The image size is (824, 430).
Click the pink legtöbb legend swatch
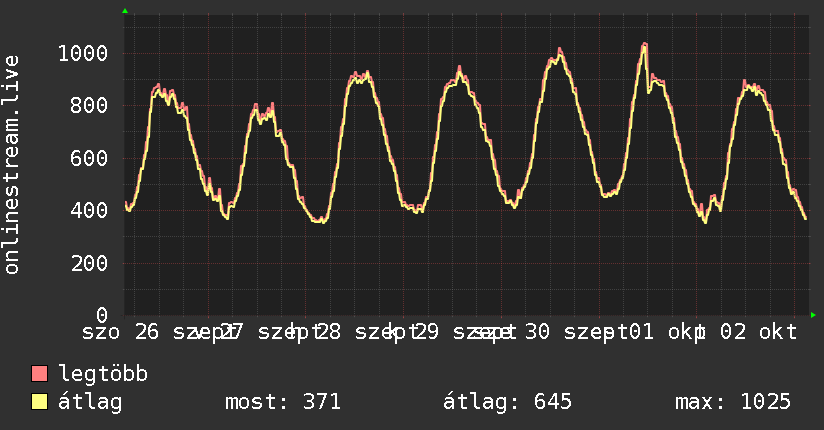click(x=39, y=373)
